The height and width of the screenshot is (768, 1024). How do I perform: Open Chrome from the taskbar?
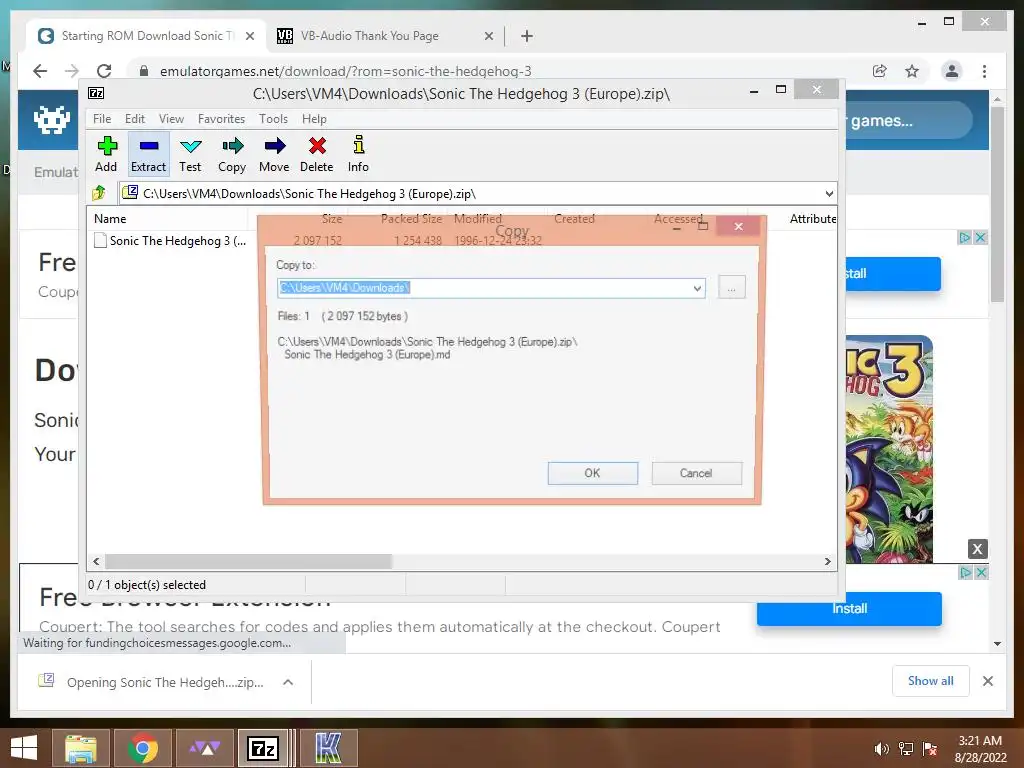(143, 748)
